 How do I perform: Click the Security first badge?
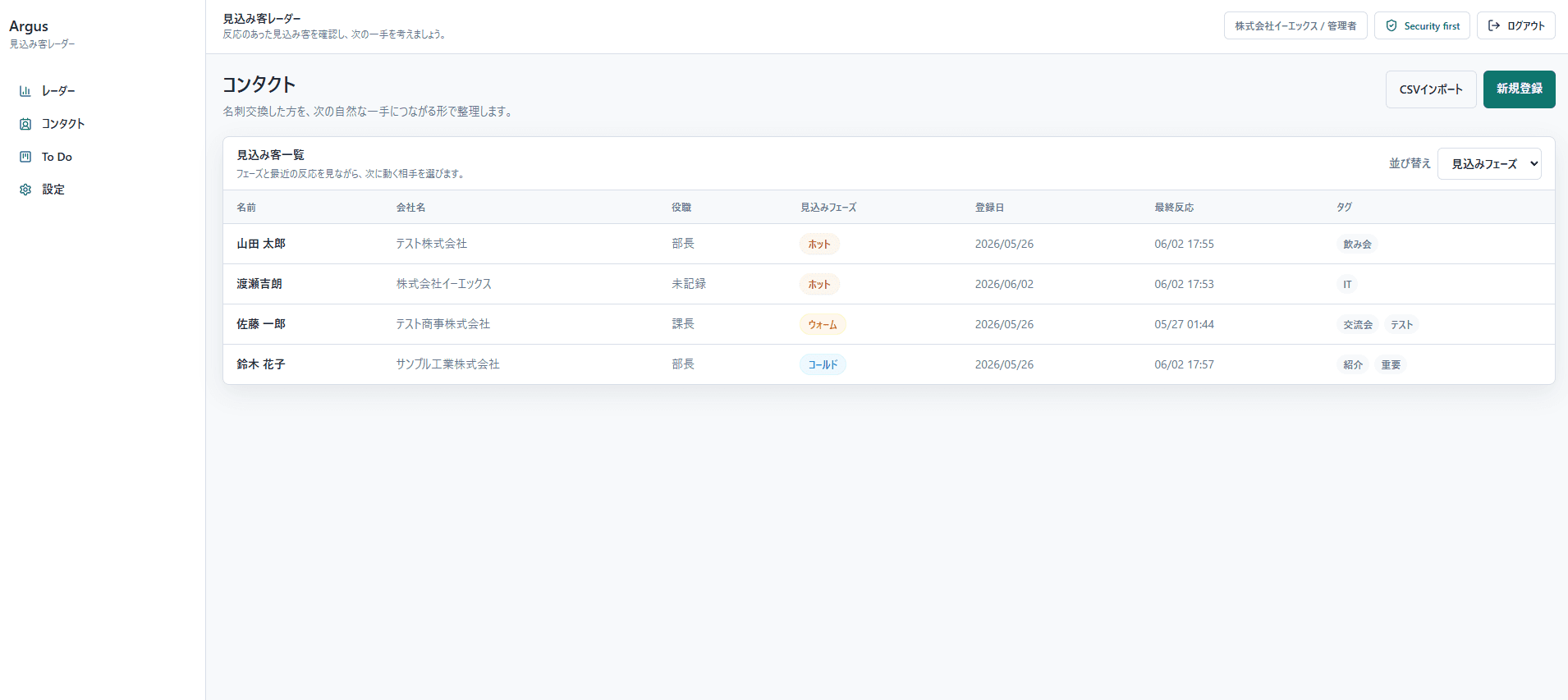1422,26
